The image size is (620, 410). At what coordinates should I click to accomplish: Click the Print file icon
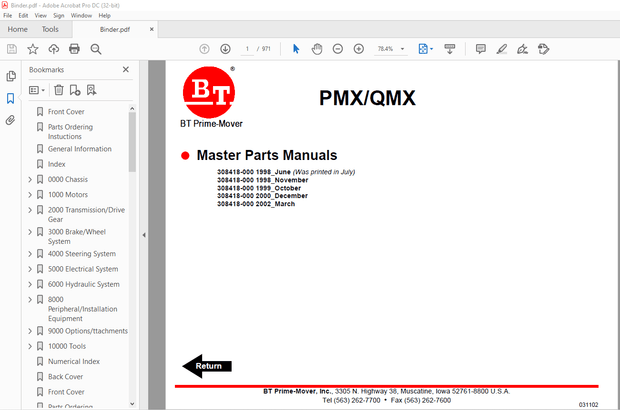click(x=74, y=49)
